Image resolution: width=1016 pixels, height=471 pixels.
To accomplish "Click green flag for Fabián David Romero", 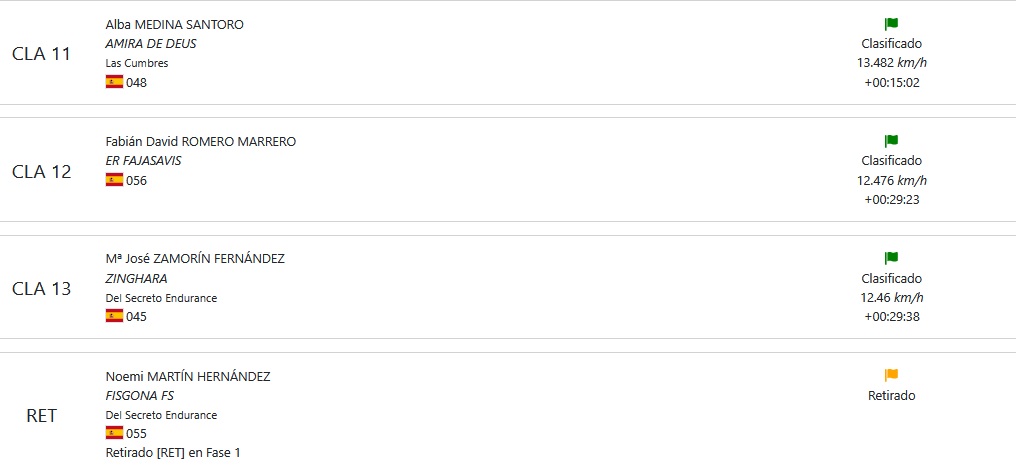I will click(x=891, y=141).
